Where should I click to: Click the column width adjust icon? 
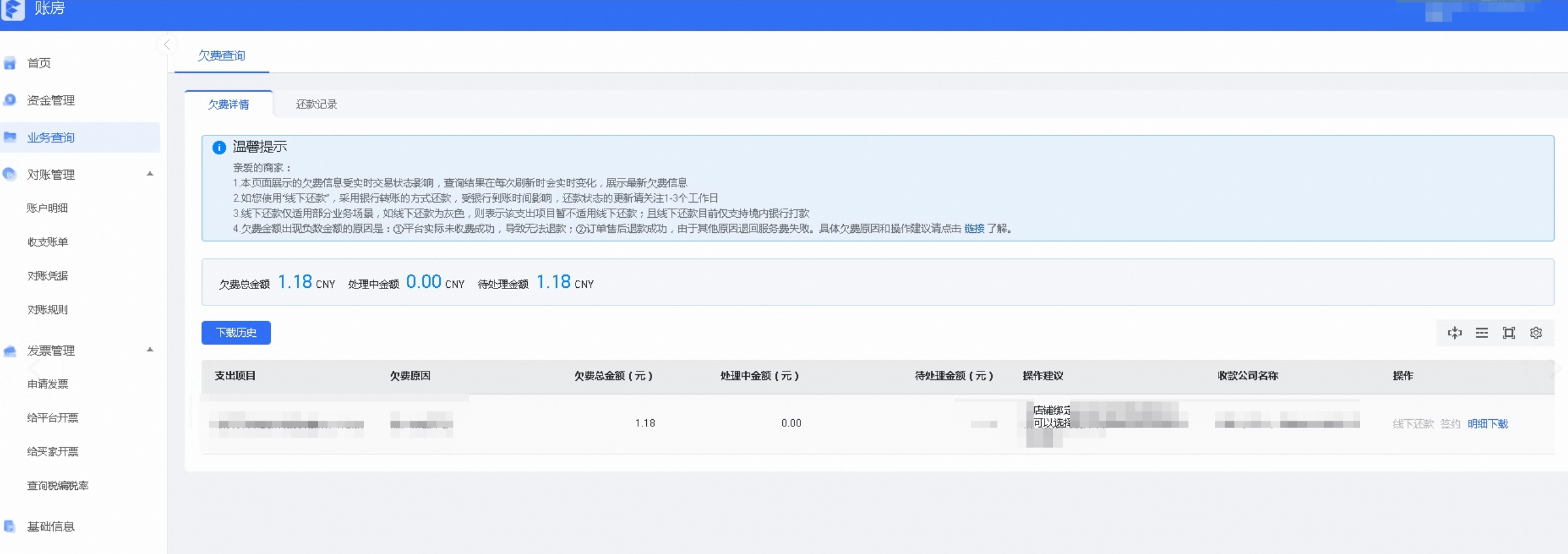[1454, 333]
